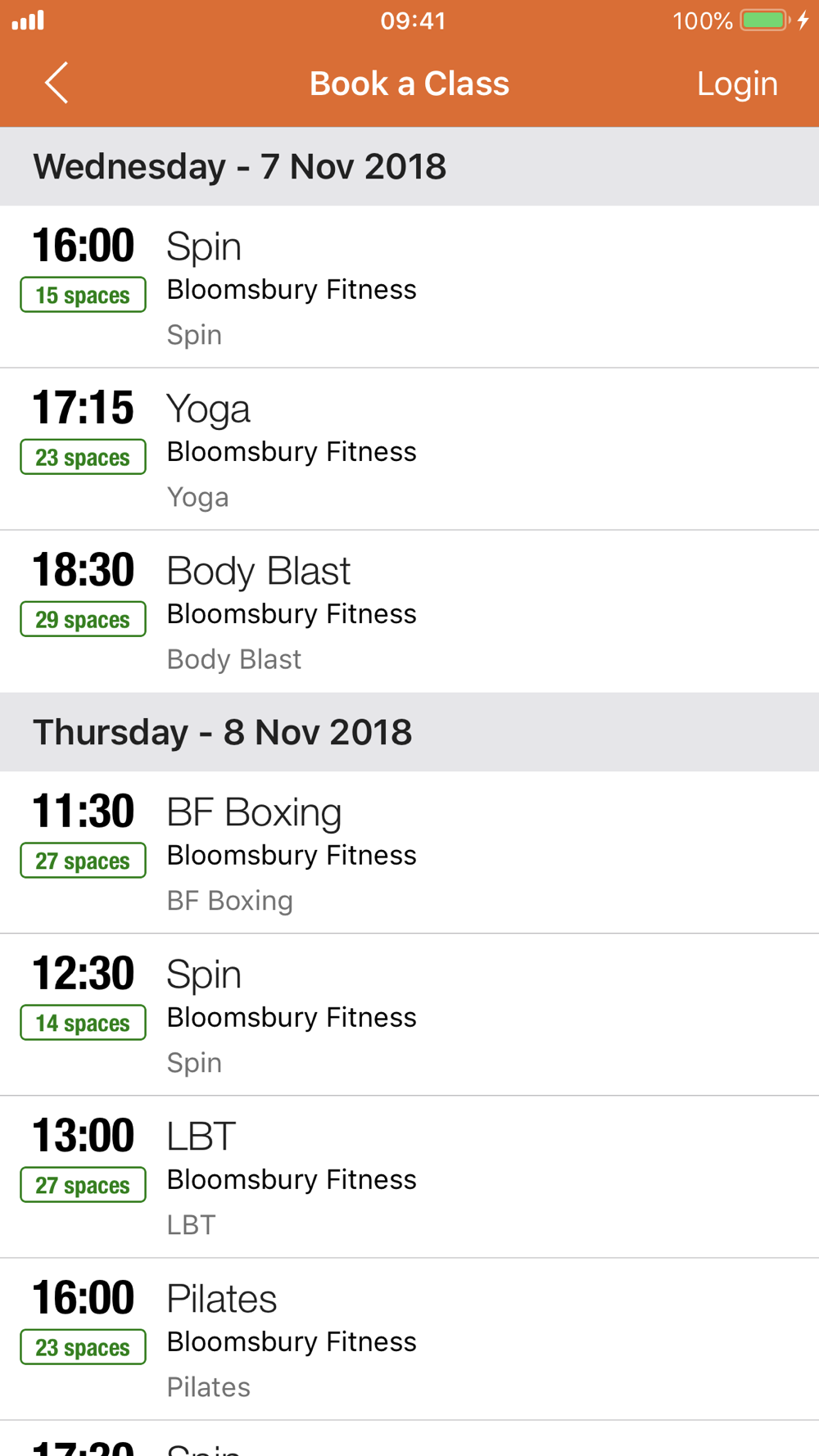Select the 11:30 BF Boxing class
This screenshot has height=1456, width=819.
(409, 852)
